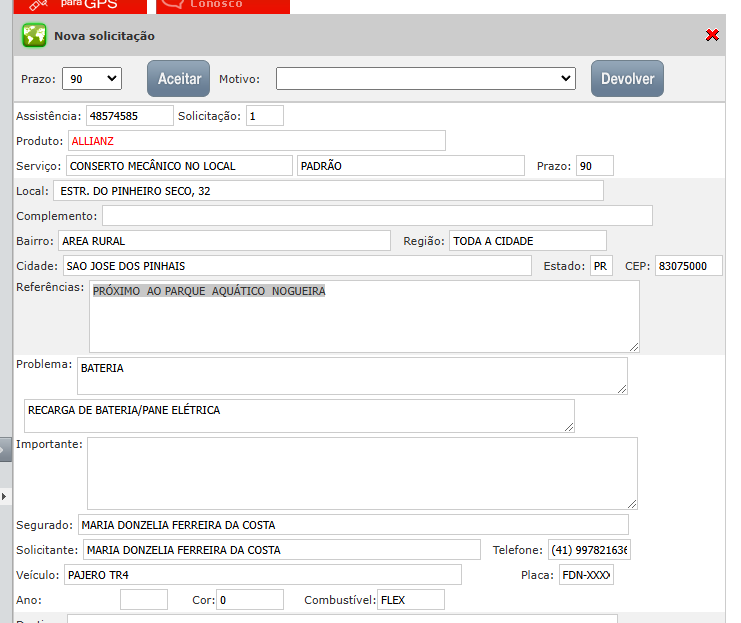Click the gray sidebar collapse handle
741x623 pixels.
[x=5, y=450]
